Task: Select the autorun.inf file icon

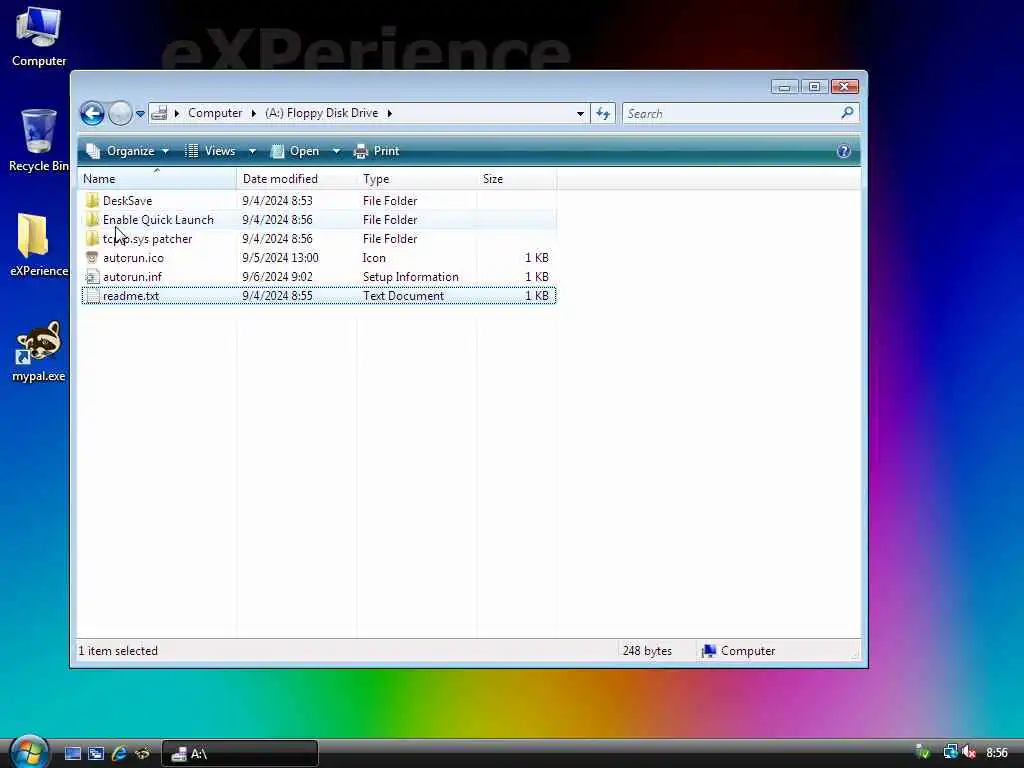Action: tap(92, 276)
